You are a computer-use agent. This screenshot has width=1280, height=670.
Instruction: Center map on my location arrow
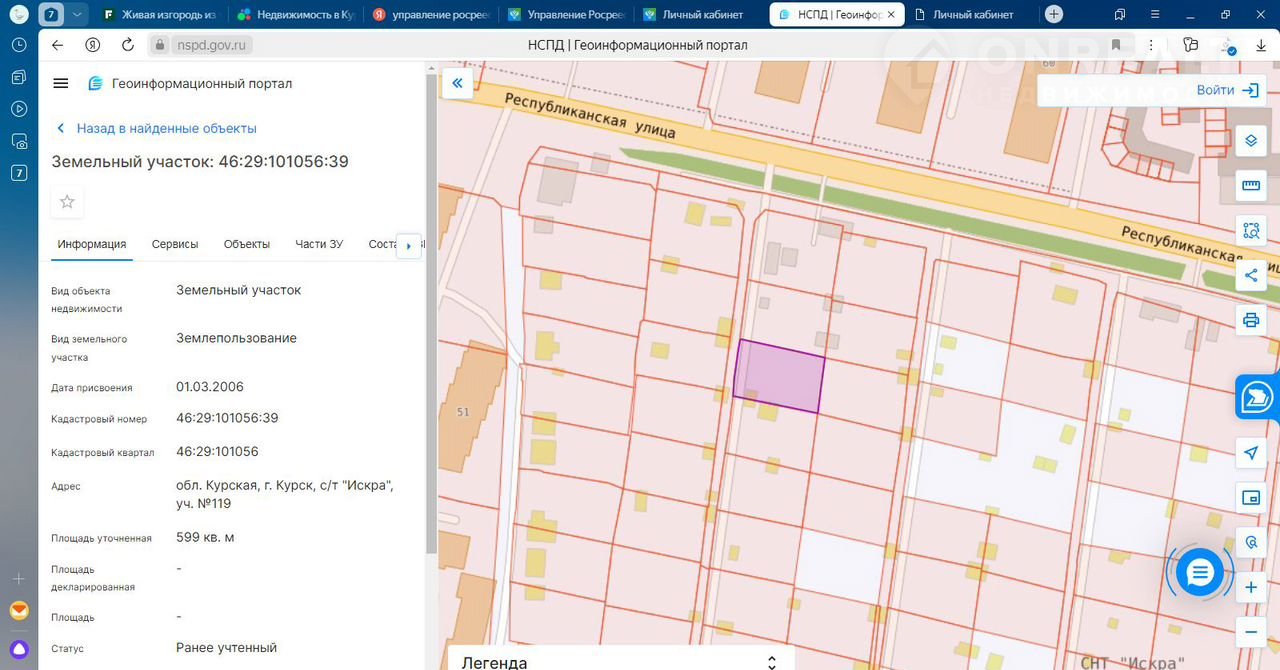1250,453
